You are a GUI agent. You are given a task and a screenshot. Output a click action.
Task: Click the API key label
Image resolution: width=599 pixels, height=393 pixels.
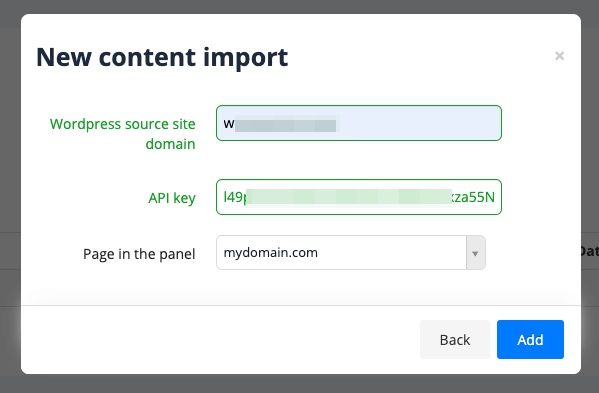tap(172, 198)
